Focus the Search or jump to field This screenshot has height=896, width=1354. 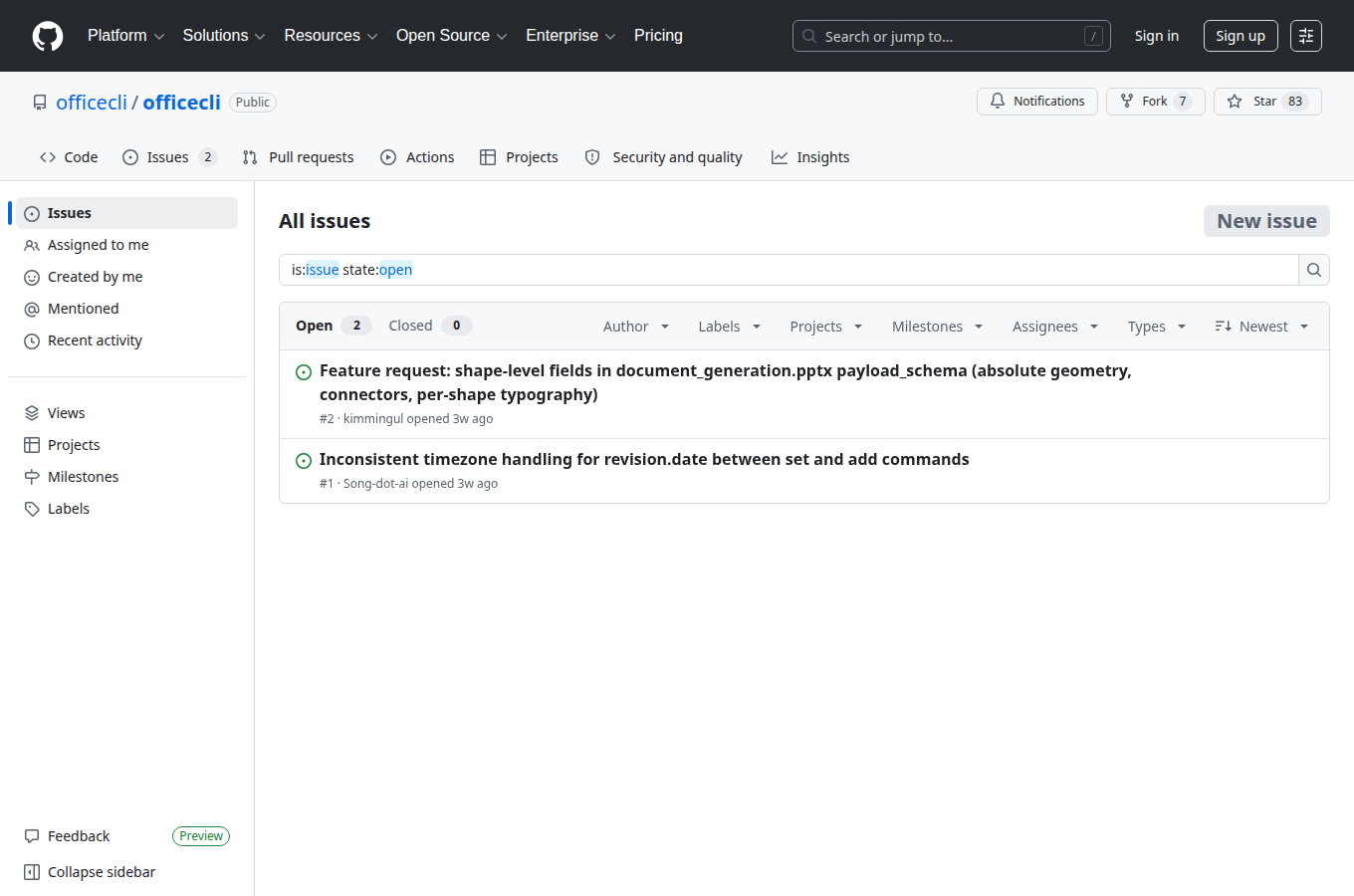pyautogui.click(x=951, y=36)
